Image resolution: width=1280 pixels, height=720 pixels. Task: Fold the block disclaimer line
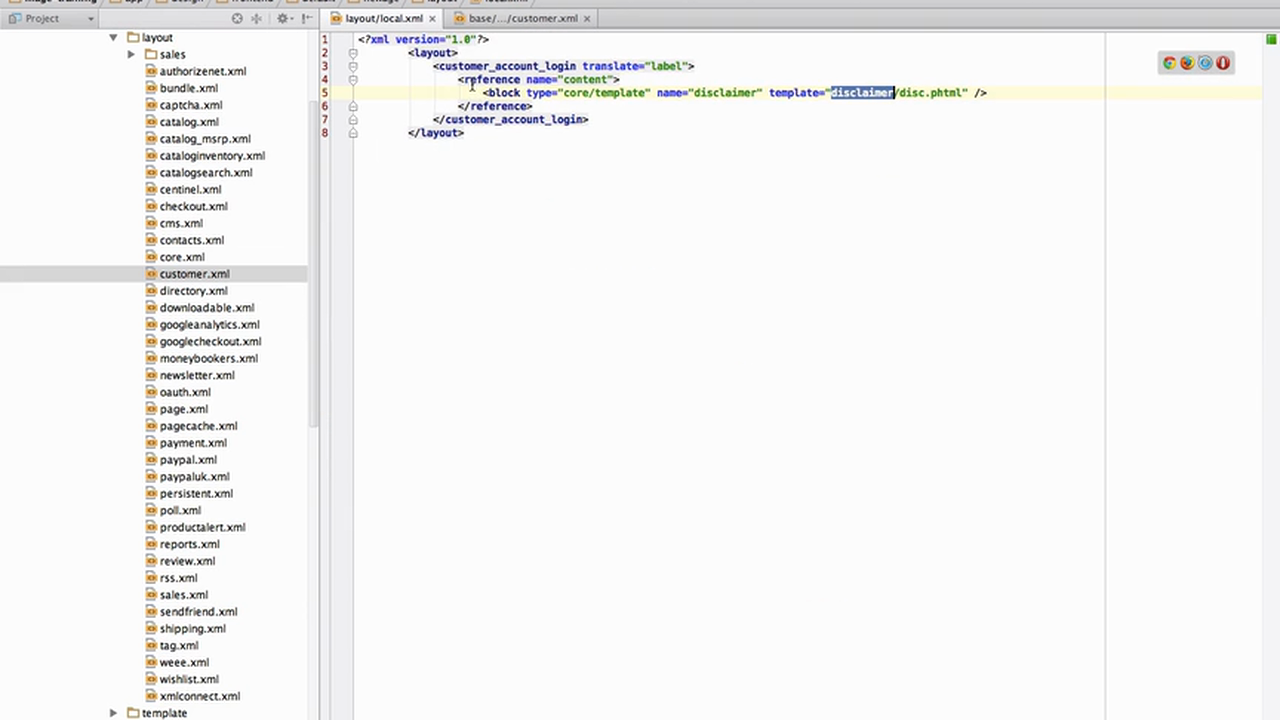tap(353, 92)
